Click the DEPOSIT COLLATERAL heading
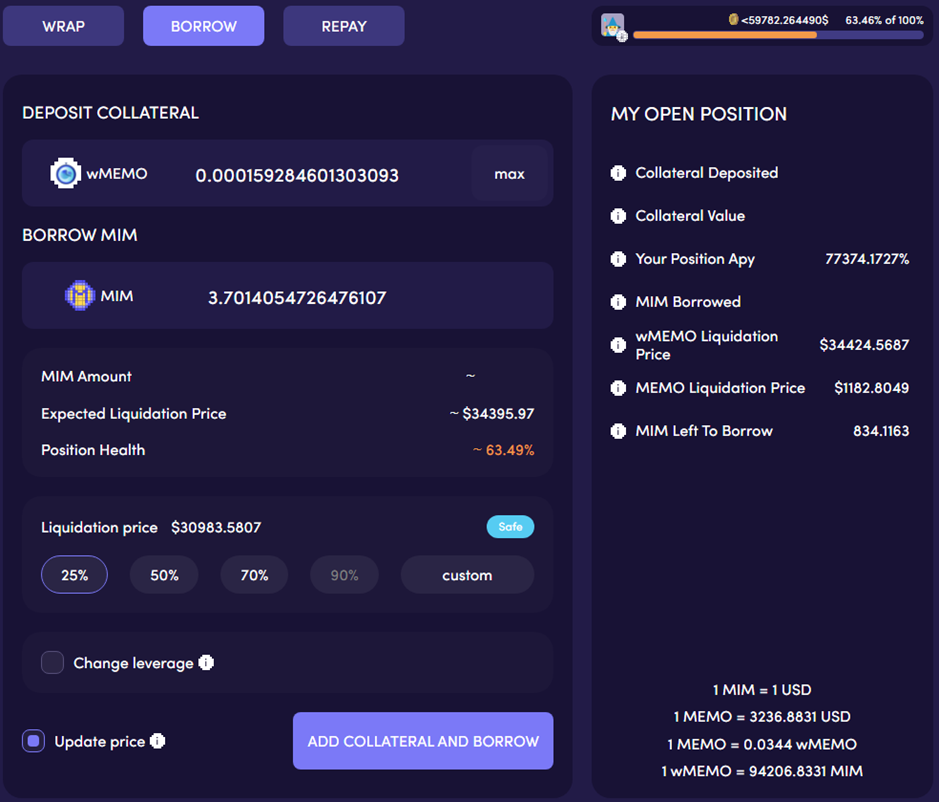 click(x=110, y=113)
